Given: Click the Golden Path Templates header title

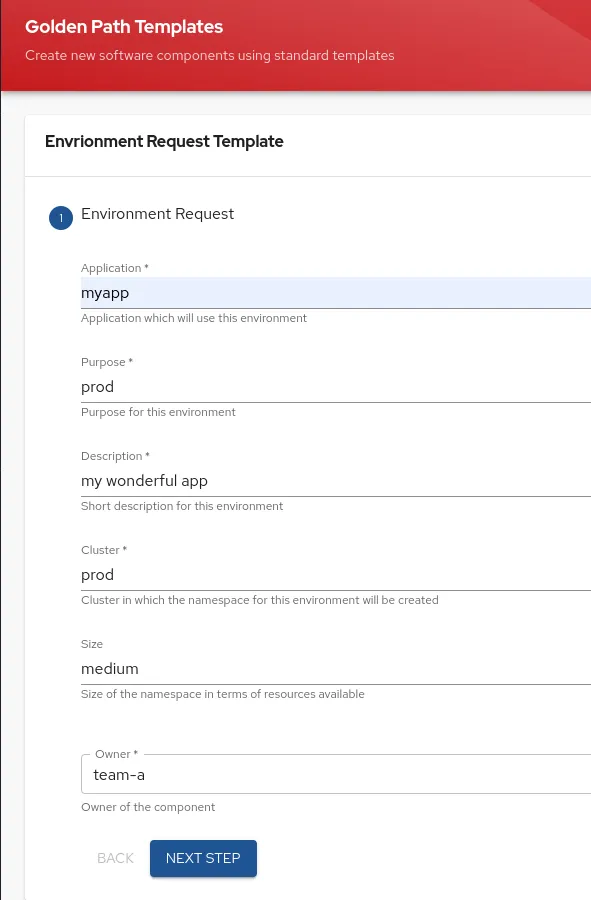Looking at the screenshot, I should 124,27.
